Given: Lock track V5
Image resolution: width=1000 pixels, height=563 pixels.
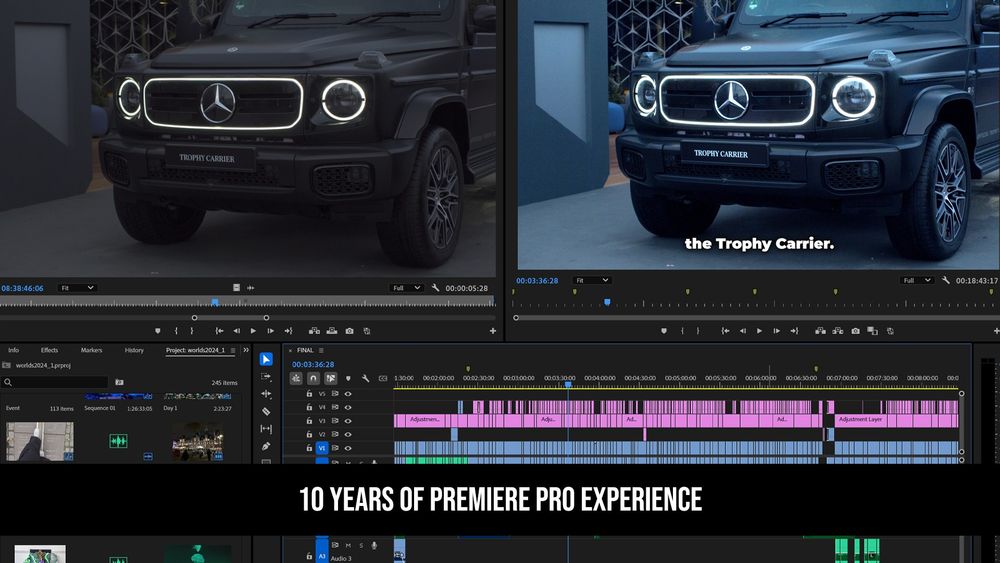Looking at the screenshot, I should pos(309,394).
